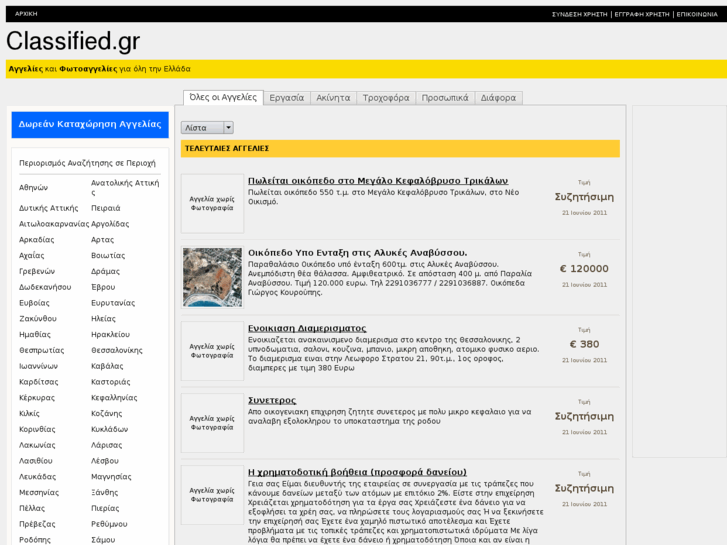Open ΕΓΓΡΑΦΗ ΧΡΗΣΤΗ registration link
The image size is (727, 545).
pos(642,14)
